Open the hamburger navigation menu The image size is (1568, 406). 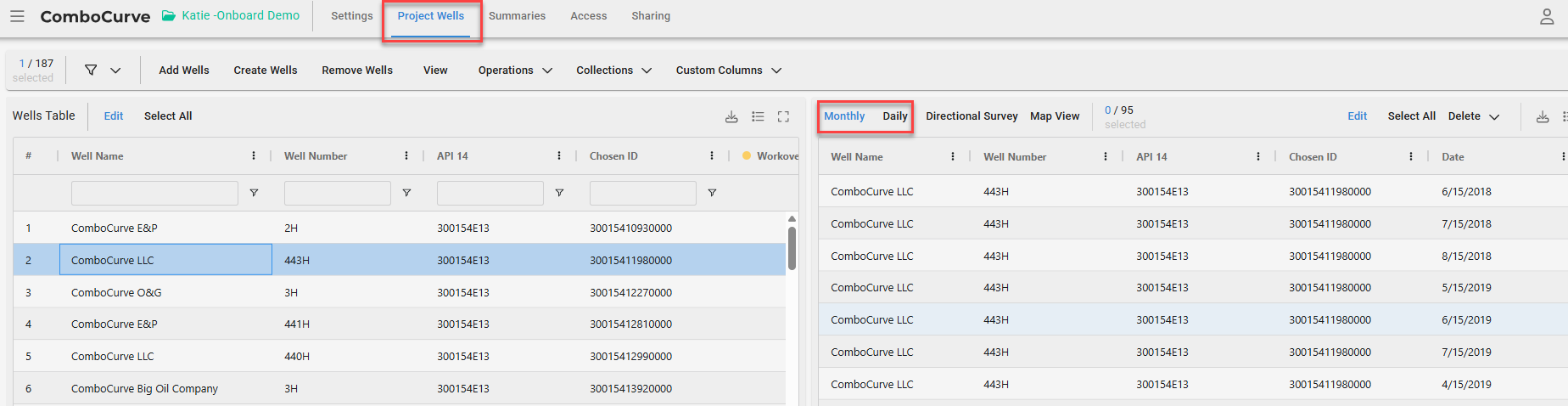[17, 16]
